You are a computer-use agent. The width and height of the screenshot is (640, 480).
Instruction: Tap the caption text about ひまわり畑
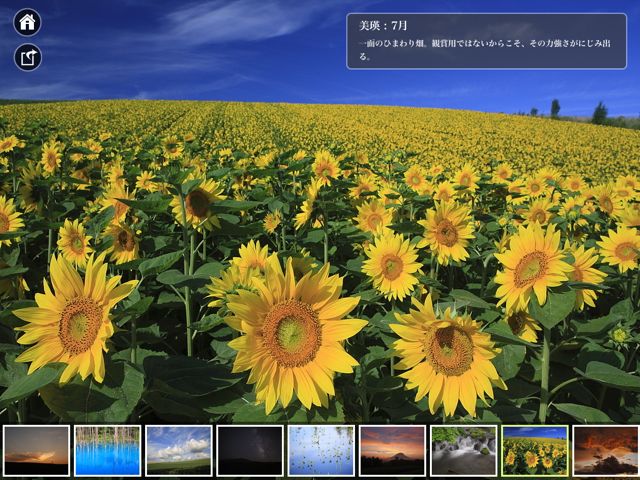pos(485,50)
